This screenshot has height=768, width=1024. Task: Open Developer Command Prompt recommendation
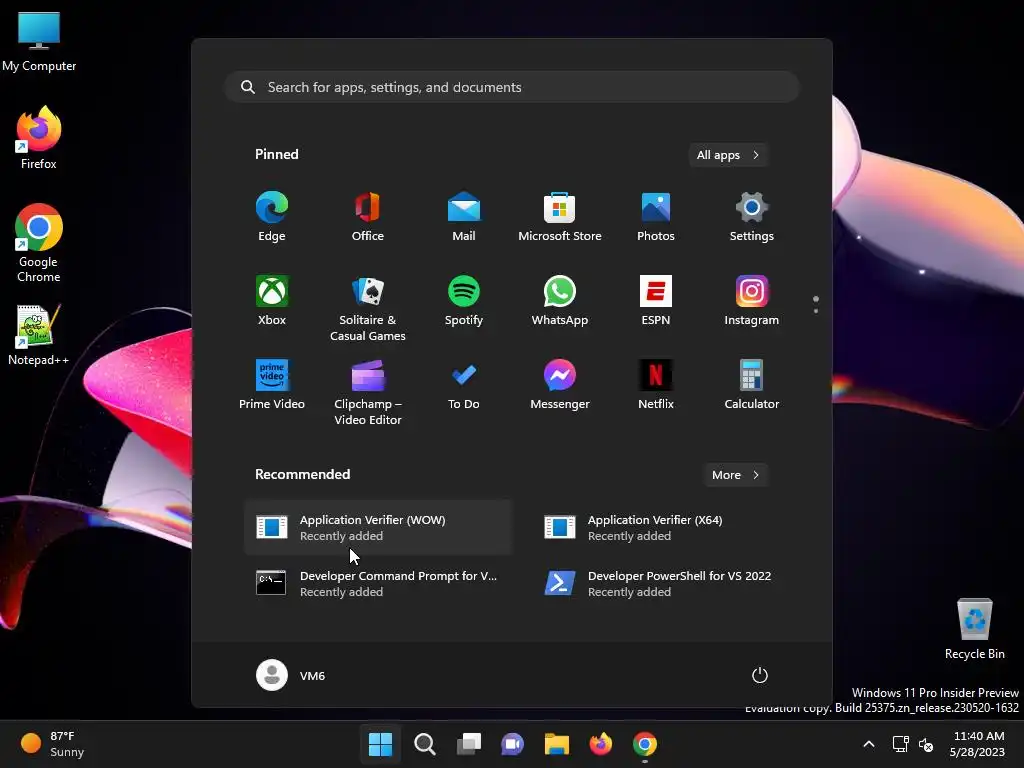378,584
